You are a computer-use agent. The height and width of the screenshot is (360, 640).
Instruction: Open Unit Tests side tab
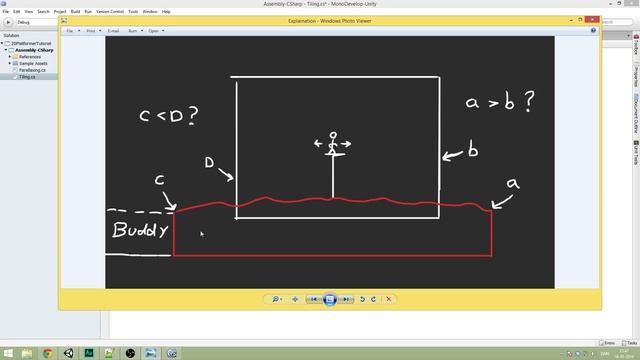pyautogui.click(x=636, y=153)
